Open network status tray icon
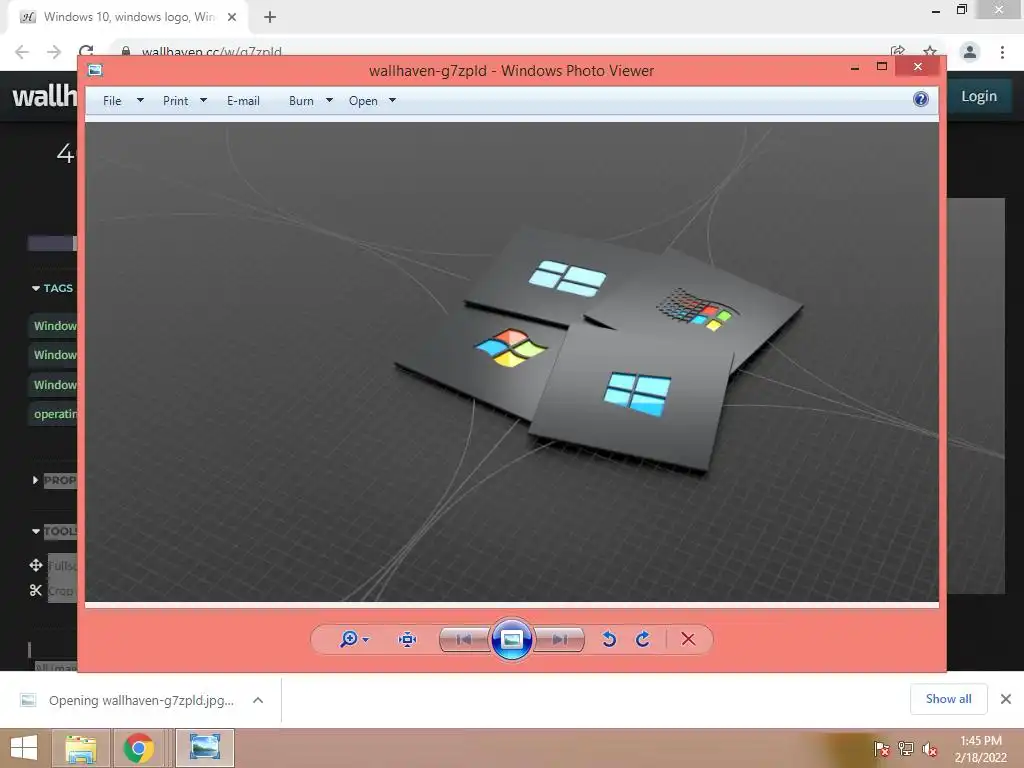The height and width of the screenshot is (768, 1024). coord(906,749)
